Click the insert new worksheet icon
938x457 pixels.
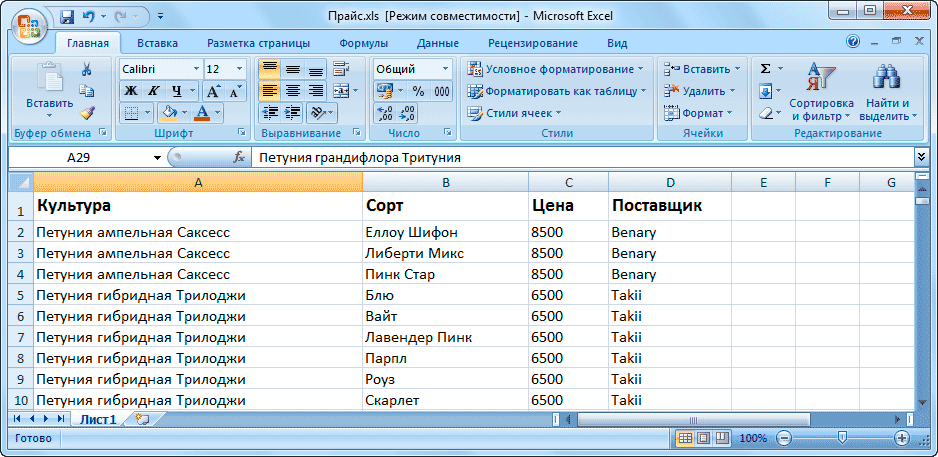coord(141,419)
